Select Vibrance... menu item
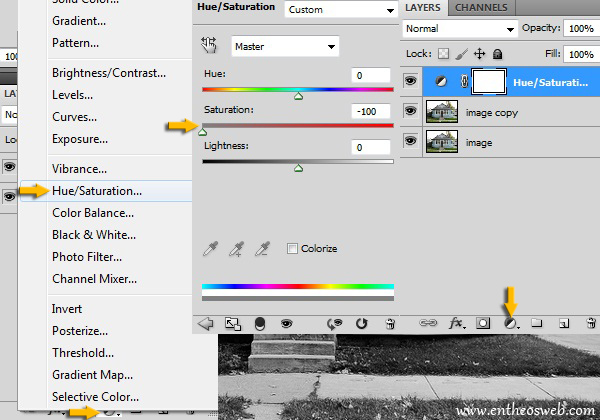The width and height of the screenshot is (600, 420). tap(79, 169)
